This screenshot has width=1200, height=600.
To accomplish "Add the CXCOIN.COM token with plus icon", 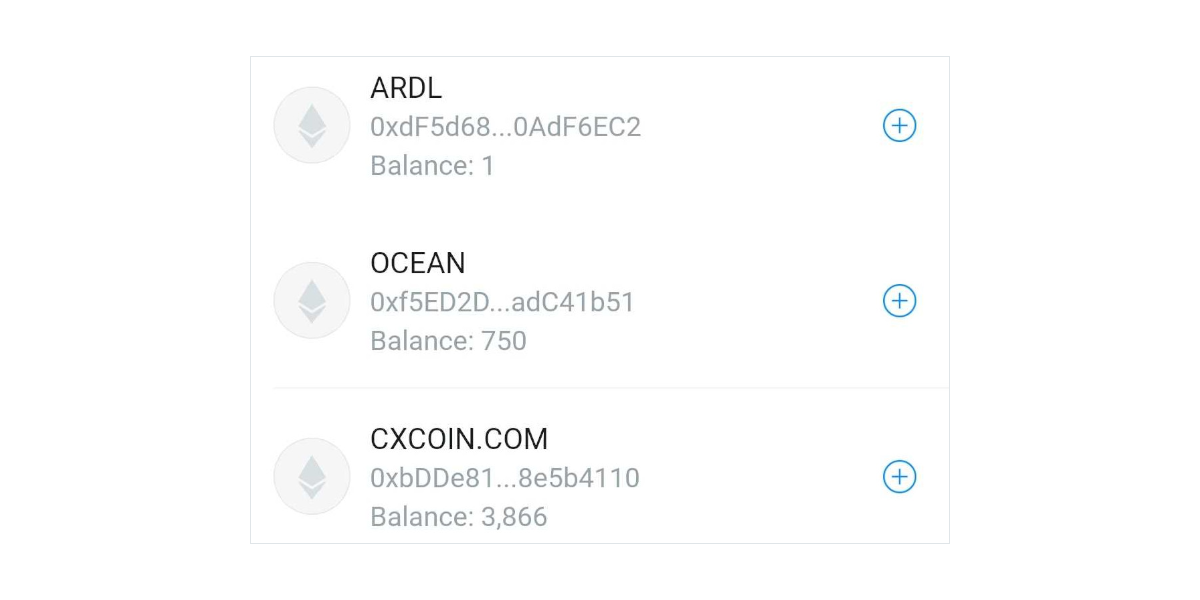I will [x=899, y=476].
